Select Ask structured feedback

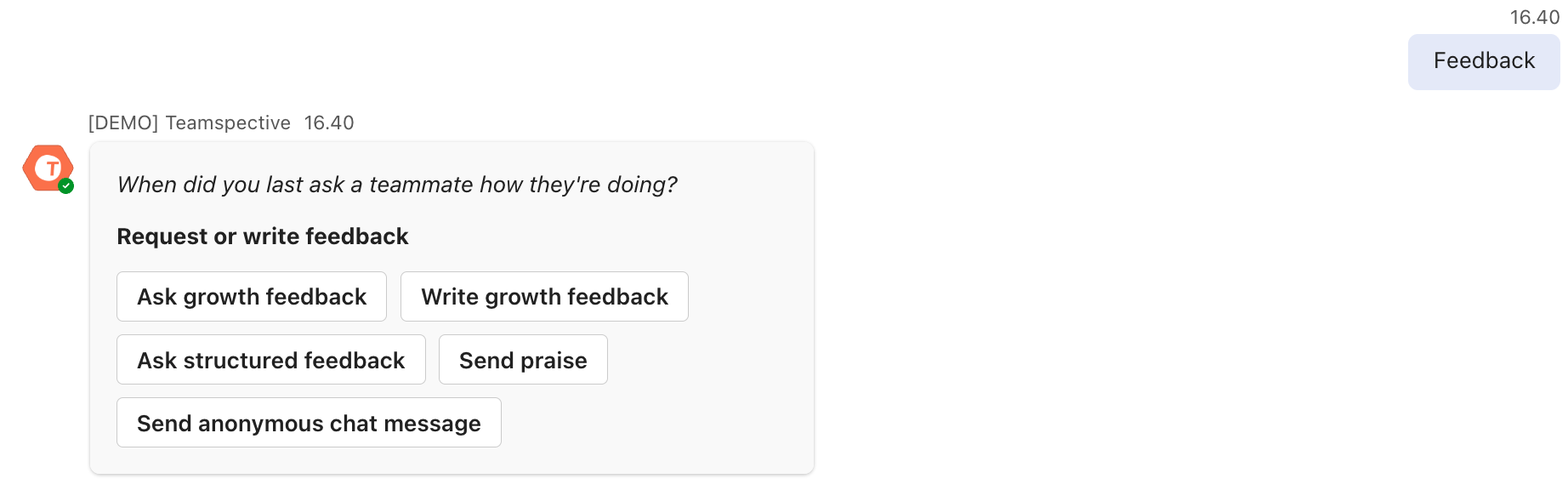coord(270,360)
